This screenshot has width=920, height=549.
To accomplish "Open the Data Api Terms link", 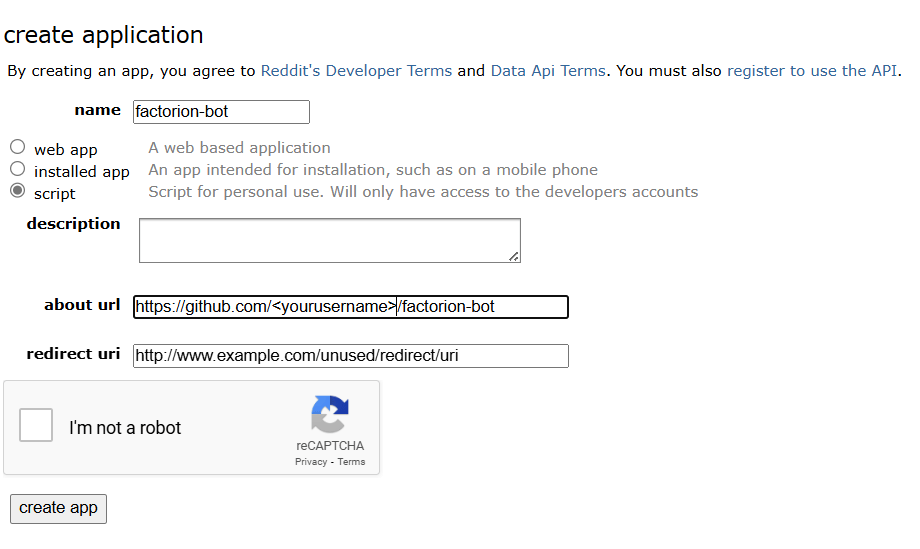I will [547, 71].
